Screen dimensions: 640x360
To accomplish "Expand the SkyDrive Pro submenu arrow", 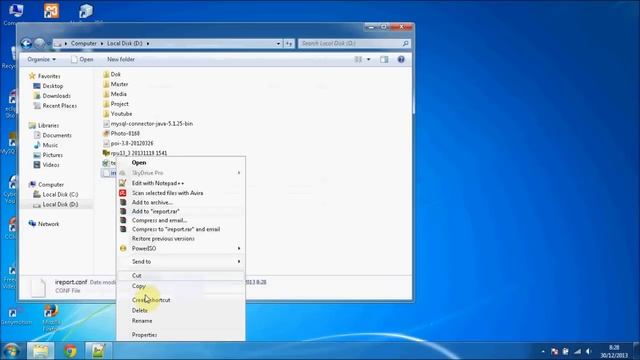I will (239, 173).
